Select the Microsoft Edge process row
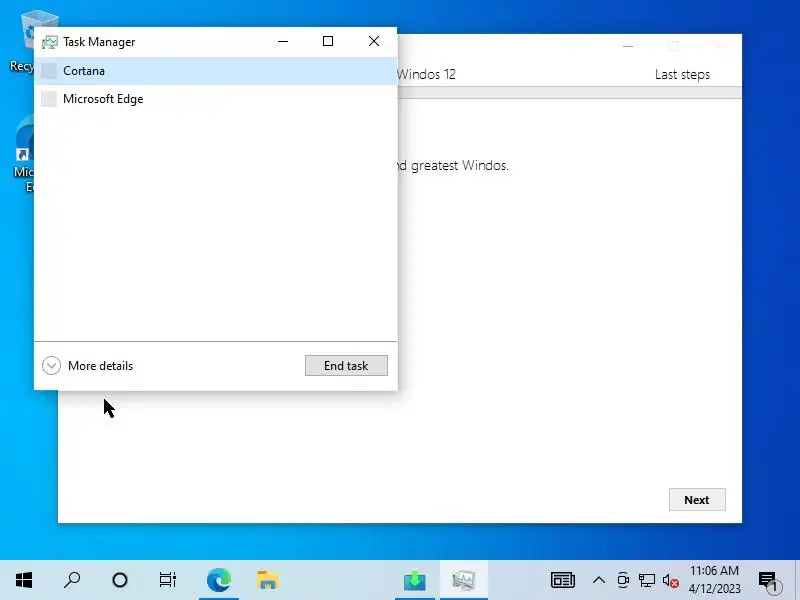The width and height of the screenshot is (800, 600). click(215, 98)
